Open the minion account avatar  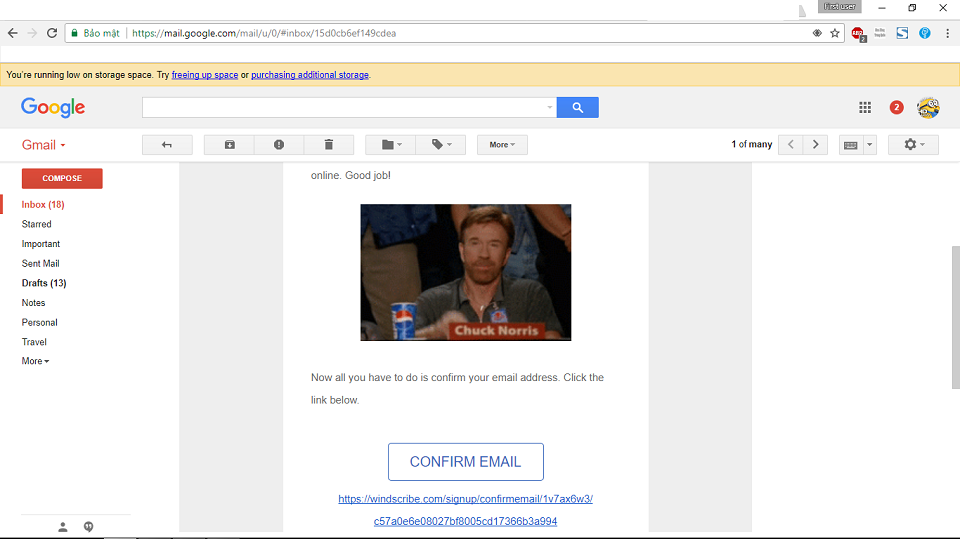928,108
